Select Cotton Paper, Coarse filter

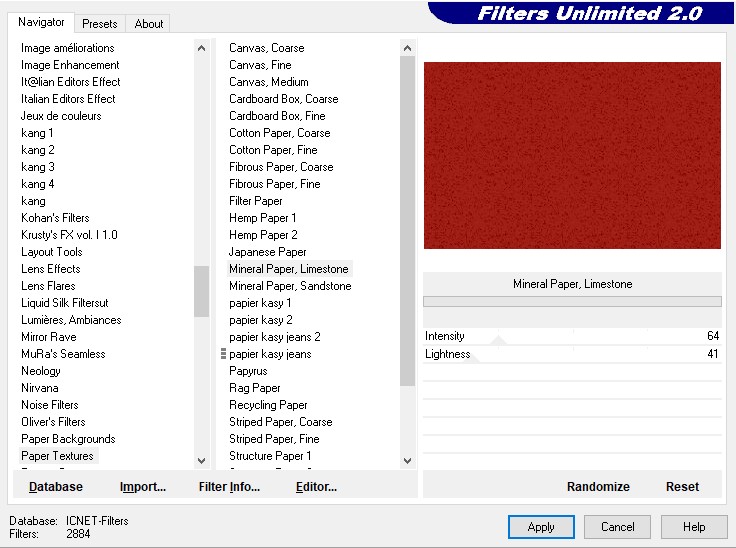[x=280, y=133]
